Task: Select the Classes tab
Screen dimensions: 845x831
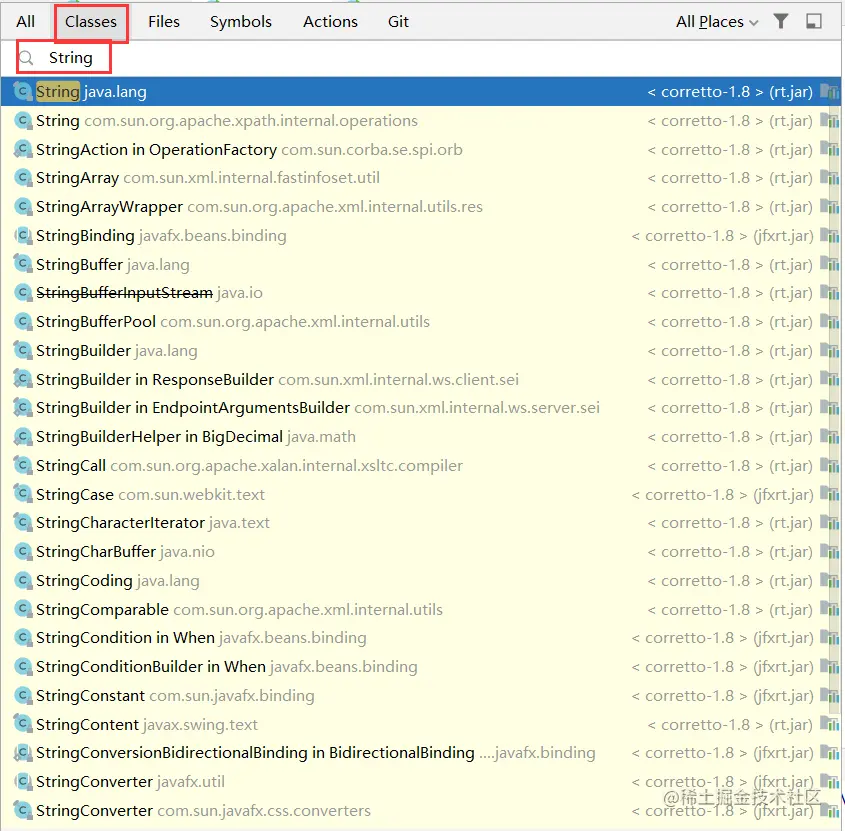Action: coord(91,22)
